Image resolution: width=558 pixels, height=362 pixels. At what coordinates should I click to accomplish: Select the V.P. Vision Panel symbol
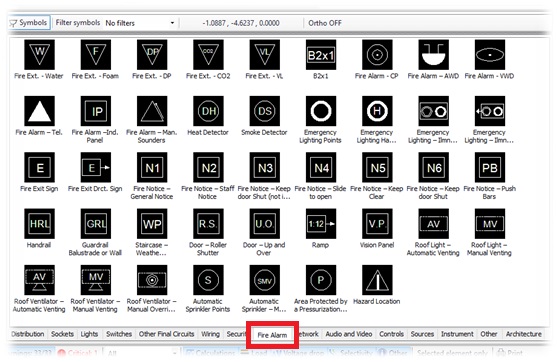click(x=377, y=223)
